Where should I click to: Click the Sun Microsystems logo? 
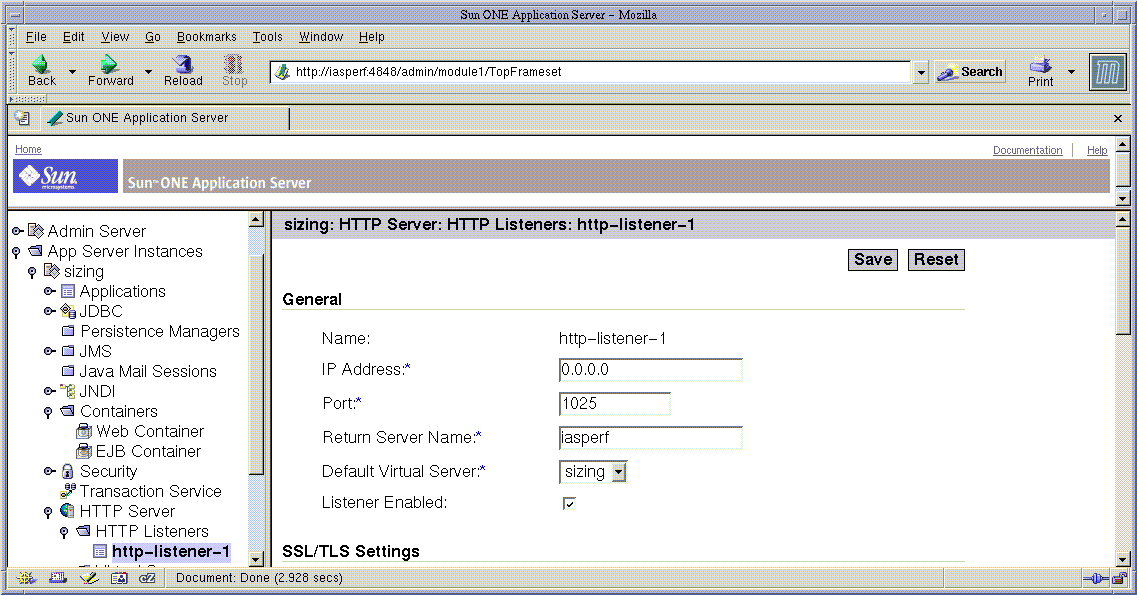[x=65, y=176]
